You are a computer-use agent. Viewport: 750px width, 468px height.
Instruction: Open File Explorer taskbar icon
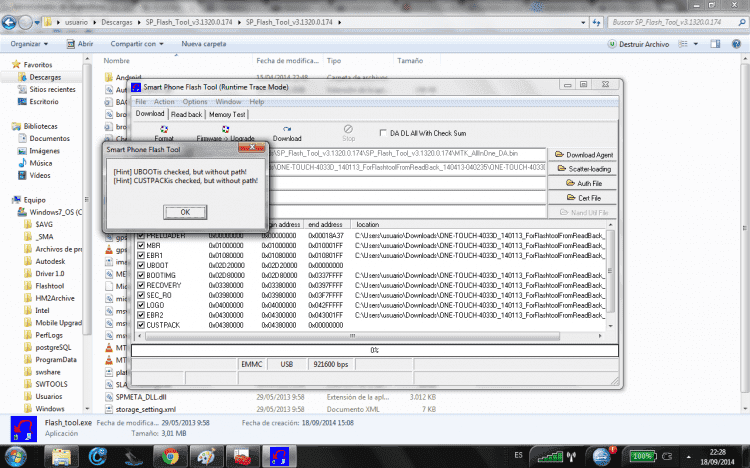coord(61,457)
